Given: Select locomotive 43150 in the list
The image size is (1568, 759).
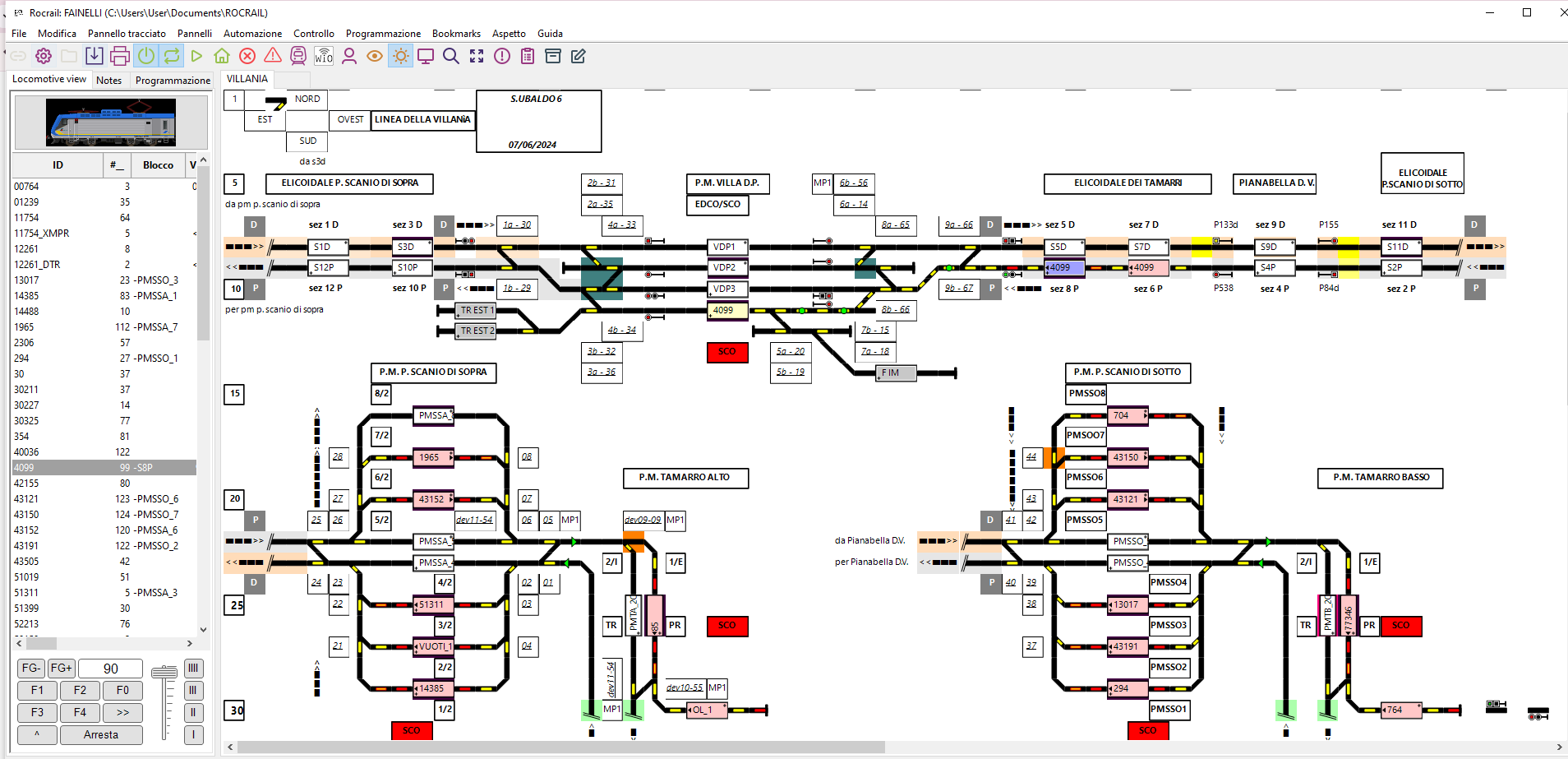Looking at the screenshot, I should click(x=26, y=515).
